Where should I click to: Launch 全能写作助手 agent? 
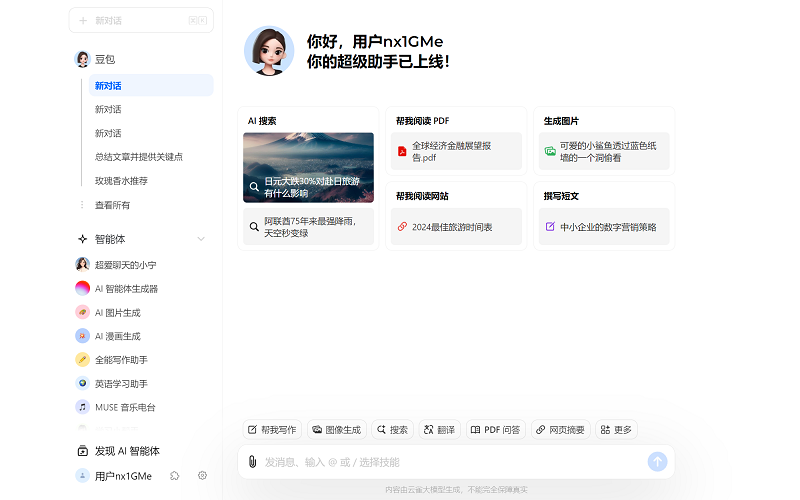tap(120, 360)
